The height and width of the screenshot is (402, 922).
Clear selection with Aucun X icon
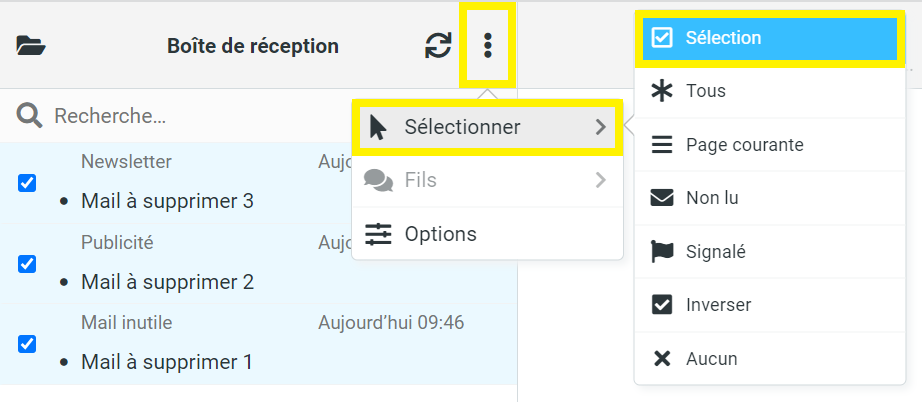[662, 359]
